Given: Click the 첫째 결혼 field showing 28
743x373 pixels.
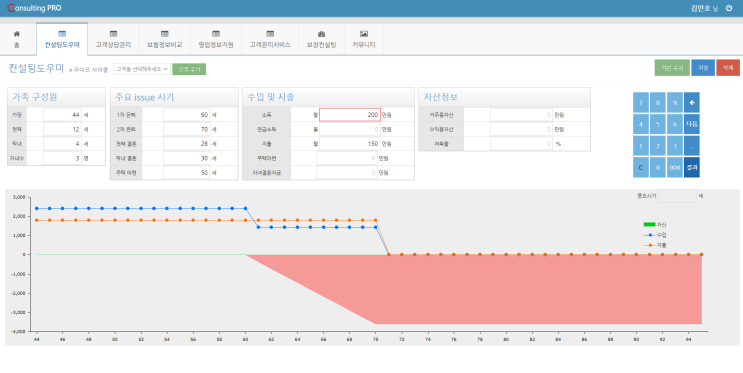Looking at the screenshot, I should (x=187, y=144).
